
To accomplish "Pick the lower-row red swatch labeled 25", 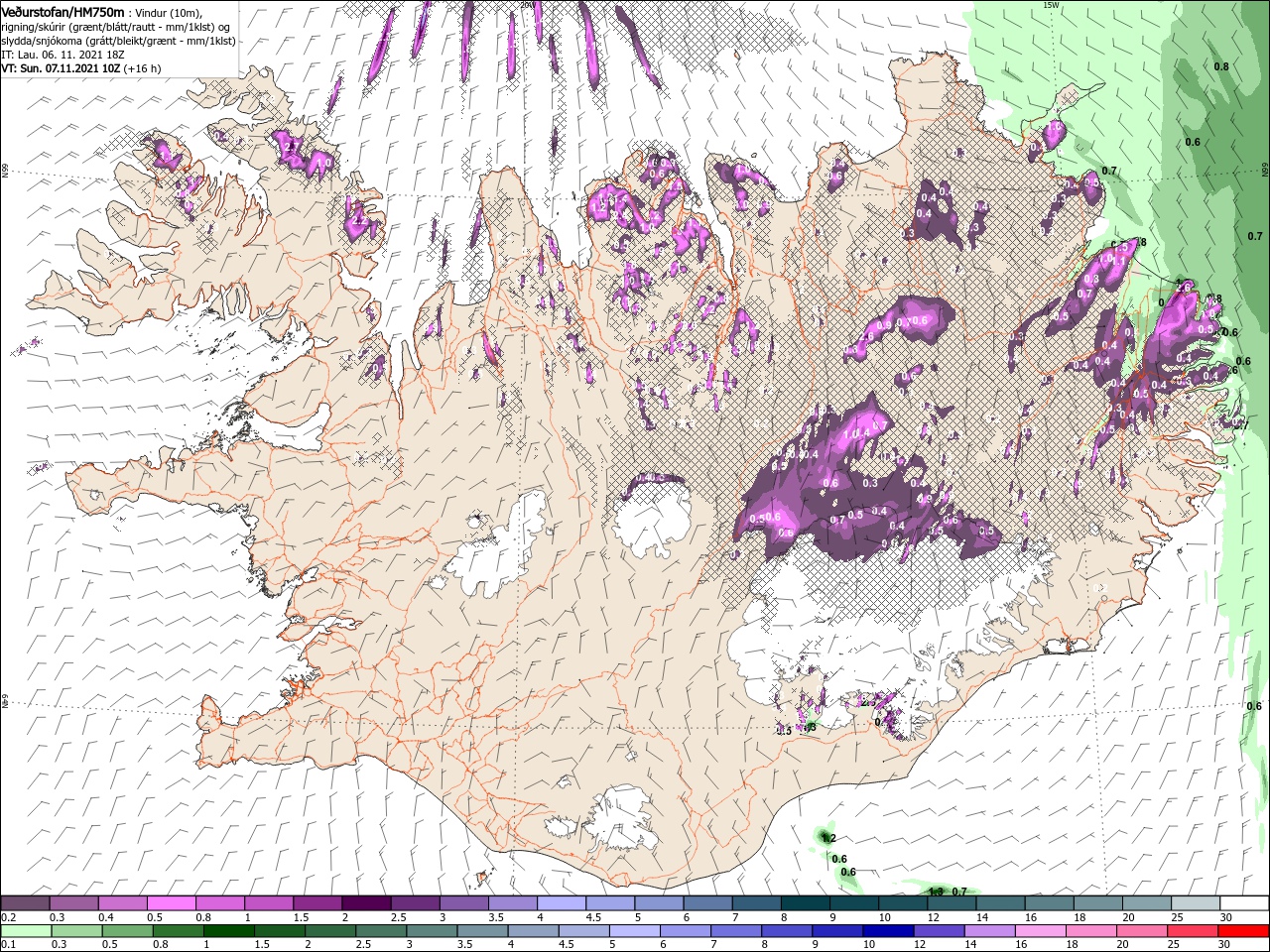I will click(1196, 931).
